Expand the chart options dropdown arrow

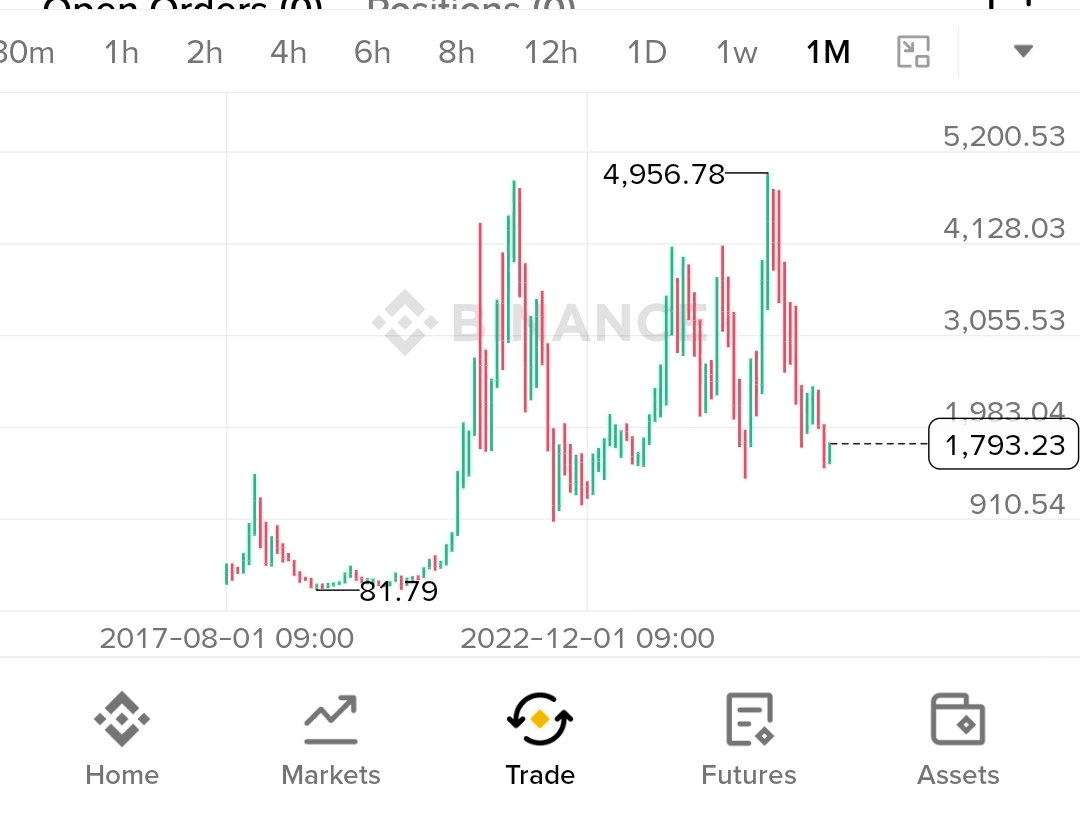point(1024,51)
